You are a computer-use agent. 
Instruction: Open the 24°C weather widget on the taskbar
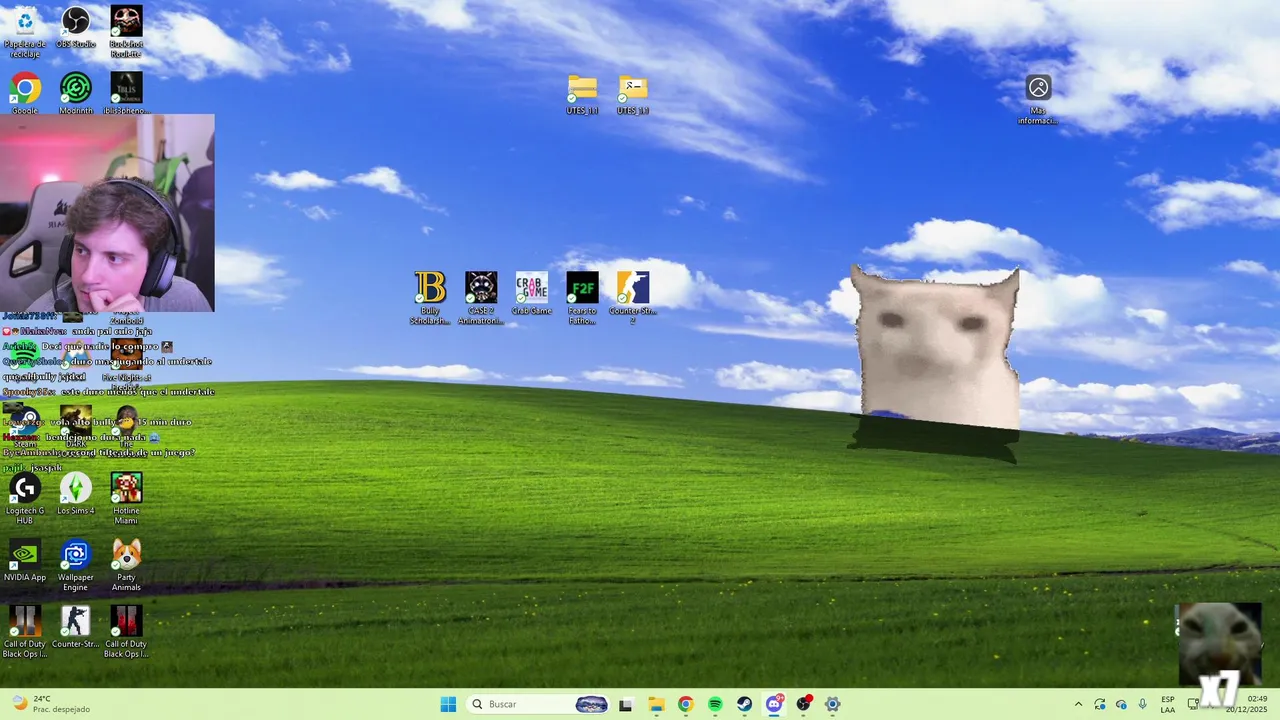tap(50, 704)
